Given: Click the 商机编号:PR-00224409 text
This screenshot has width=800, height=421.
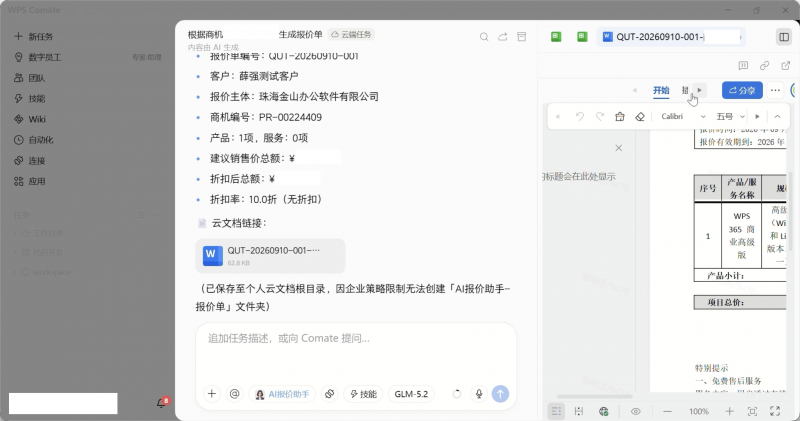Looking at the screenshot, I should coord(266,117).
